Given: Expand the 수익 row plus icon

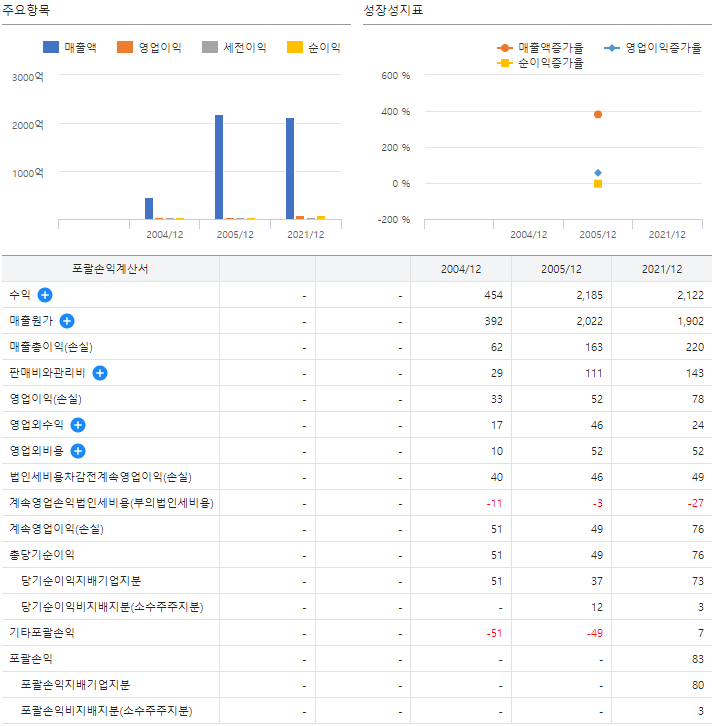Looking at the screenshot, I should click(45, 295).
